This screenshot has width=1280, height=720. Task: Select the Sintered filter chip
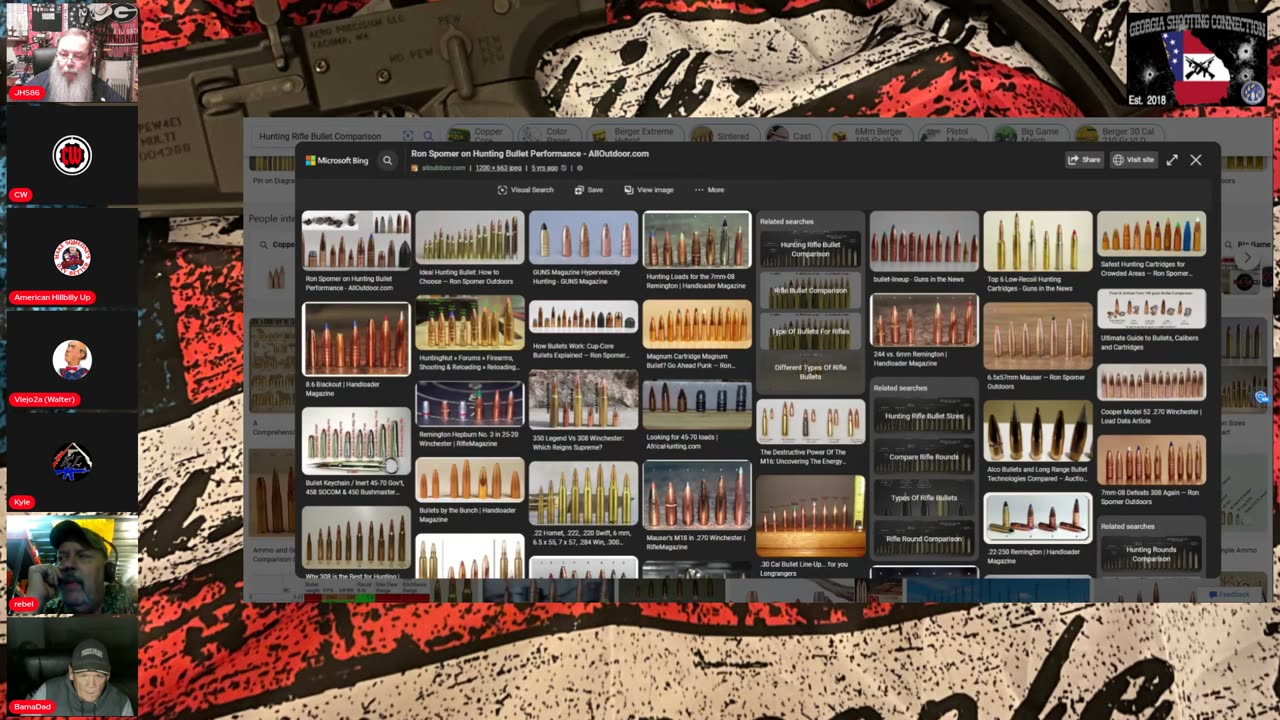click(721, 136)
